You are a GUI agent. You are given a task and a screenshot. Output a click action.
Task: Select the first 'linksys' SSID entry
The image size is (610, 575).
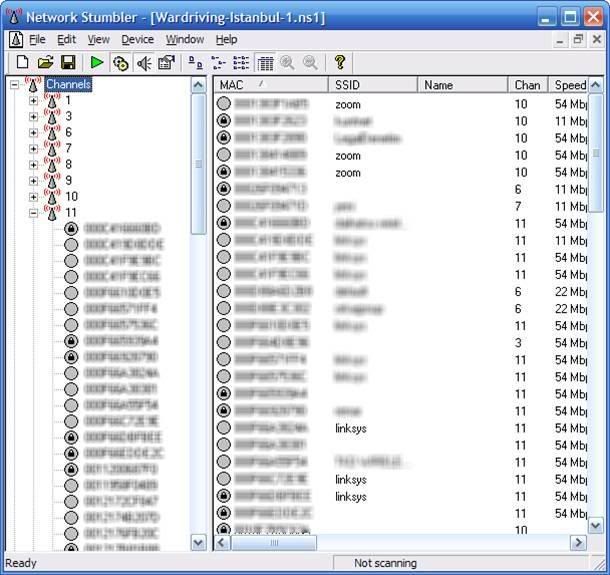click(351, 428)
